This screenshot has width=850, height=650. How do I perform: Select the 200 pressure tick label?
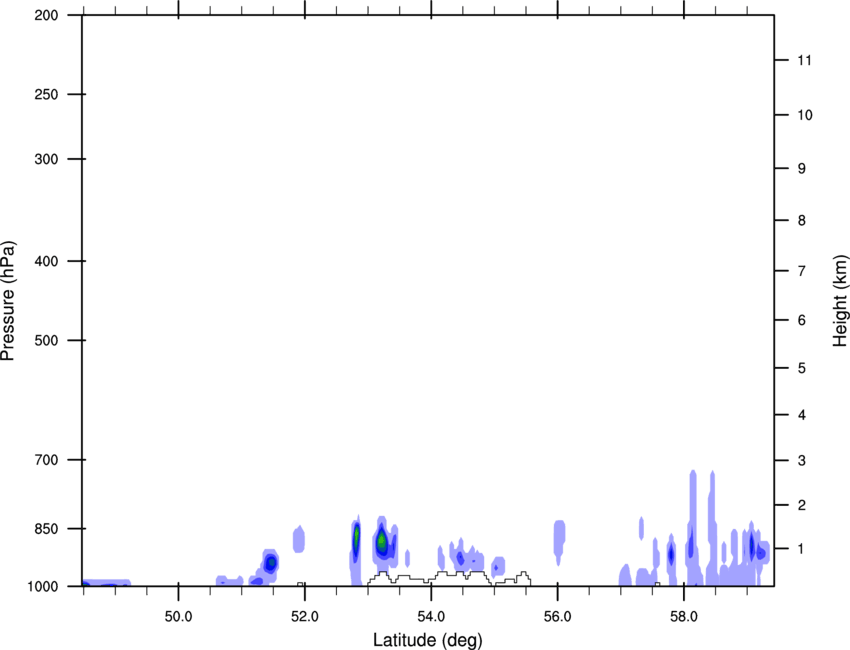pyautogui.click(x=46, y=15)
